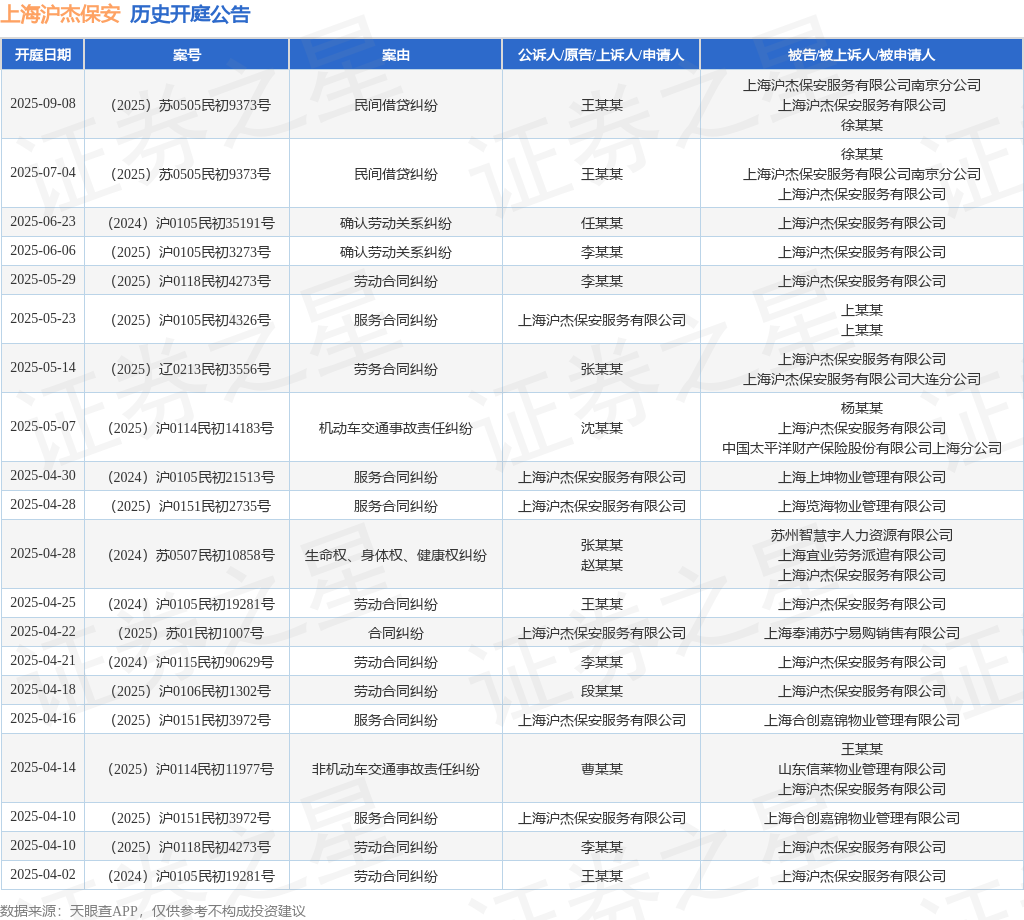Viewport: 1024px width, 920px height.
Task: Click the cause 生命权、身体权、健康权纠纷
Action: [x=396, y=555]
